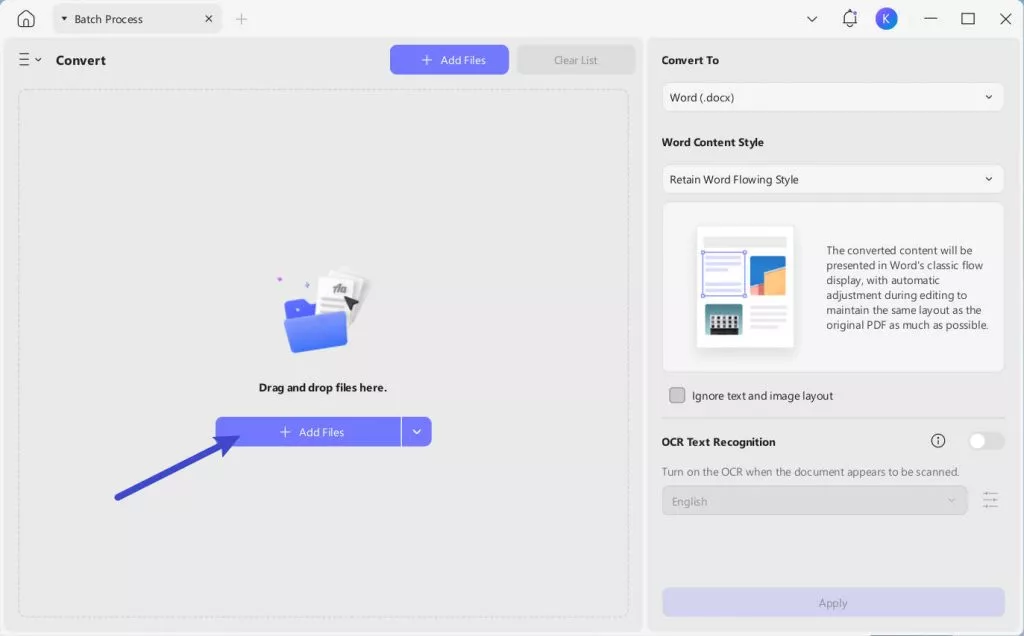Open Retain Word Flowing Style dropdown

click(x=832, y=179)
